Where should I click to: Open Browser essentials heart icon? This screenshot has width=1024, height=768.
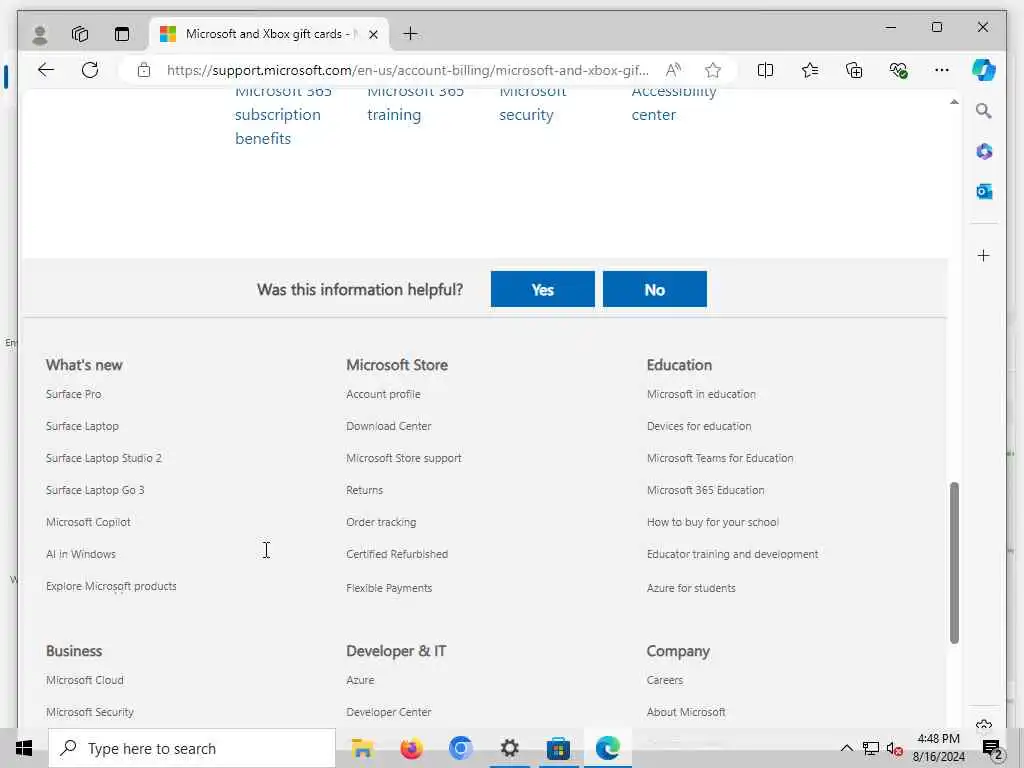coord(898,70)
